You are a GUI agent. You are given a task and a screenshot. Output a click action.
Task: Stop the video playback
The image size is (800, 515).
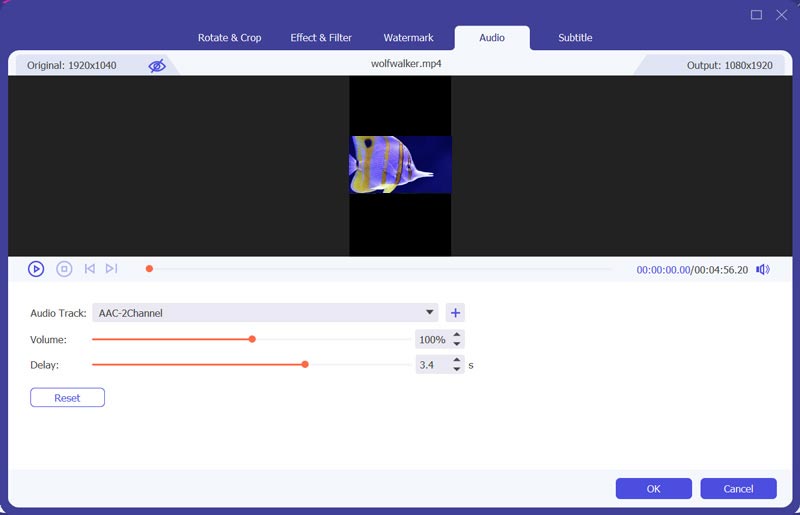pyautogui.click(x=64, y=269)
